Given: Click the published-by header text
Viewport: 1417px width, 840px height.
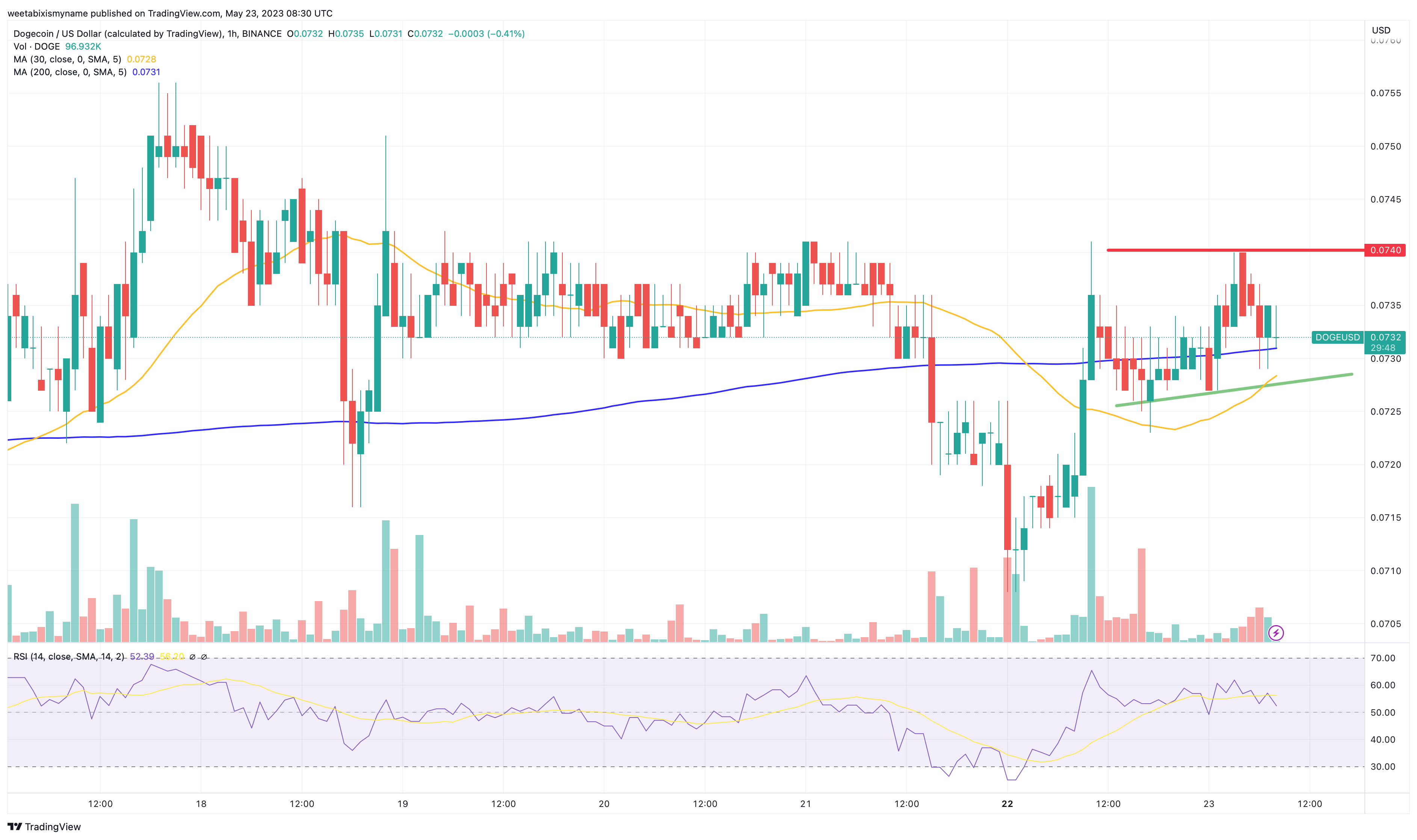Looking at the screenshot, I should click(170, 13).
